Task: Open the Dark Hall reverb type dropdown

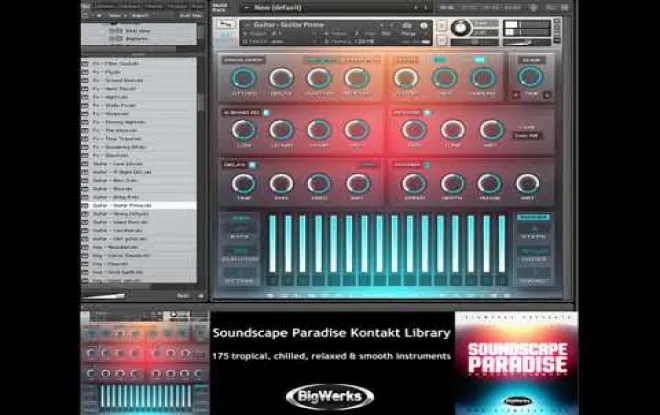Action: [527, 136]
